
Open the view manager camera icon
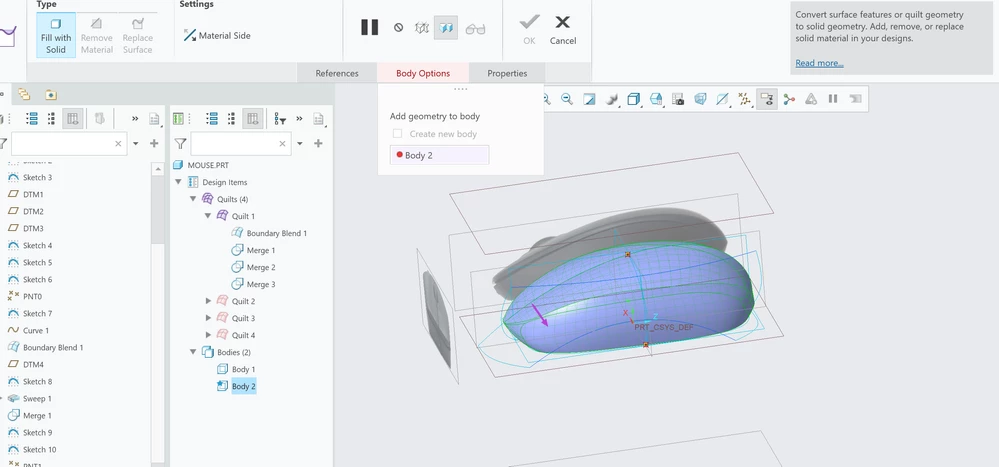pyautogui.click(x=678, y=99)
